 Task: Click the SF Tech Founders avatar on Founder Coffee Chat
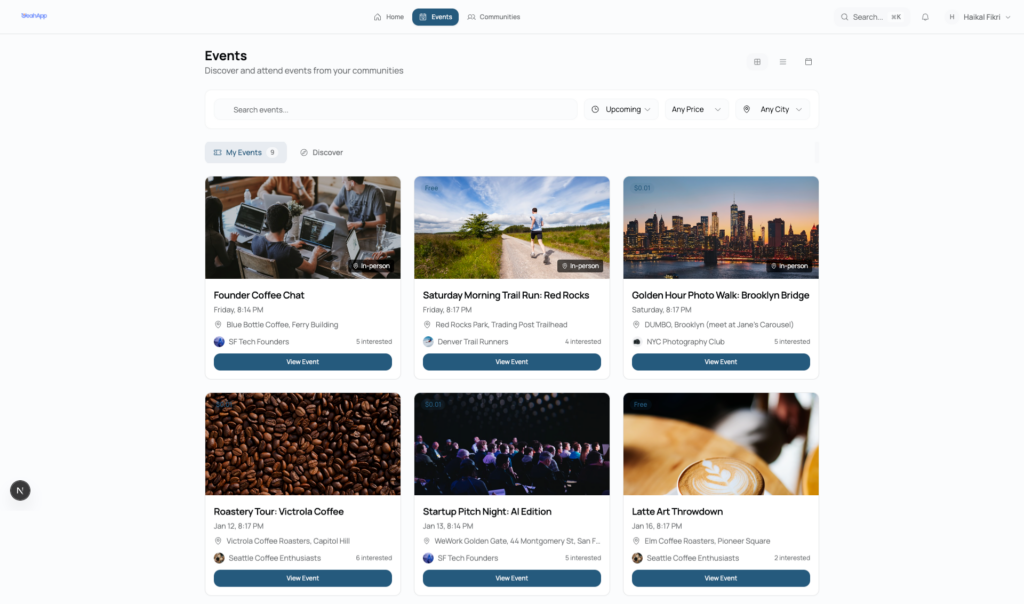click(219, 342)
